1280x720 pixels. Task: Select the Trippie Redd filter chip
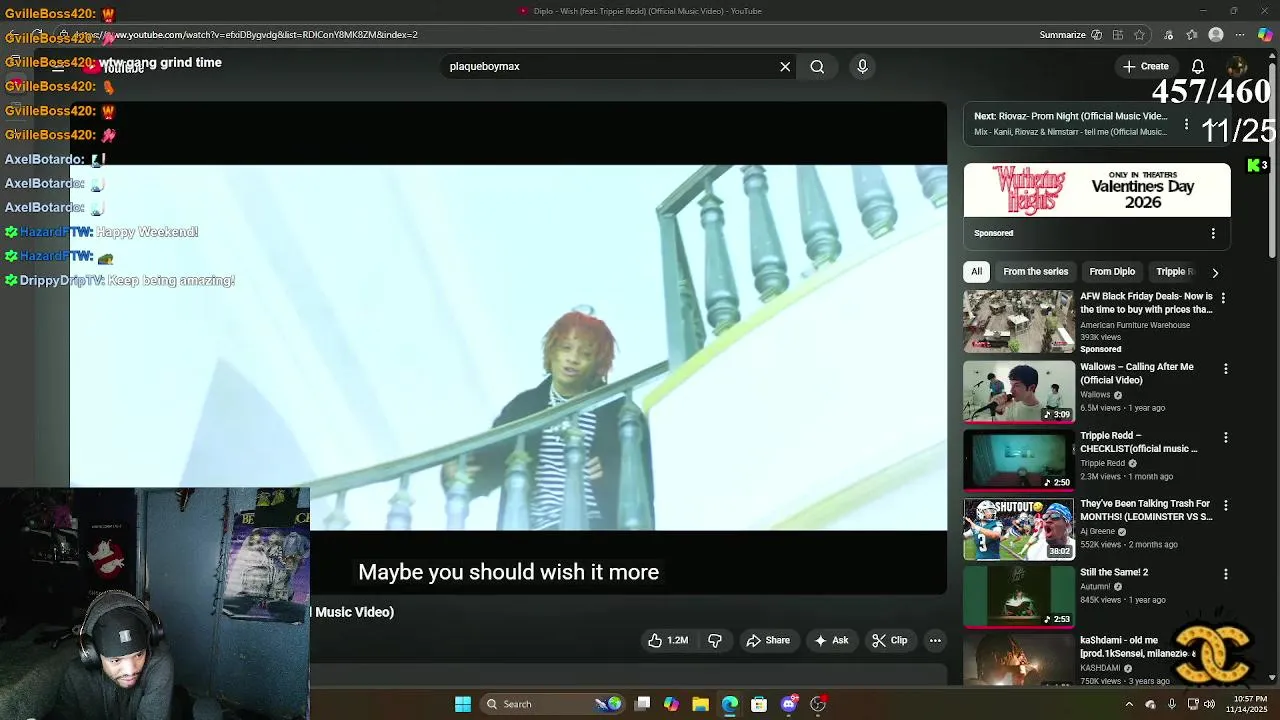point(1175,272)
